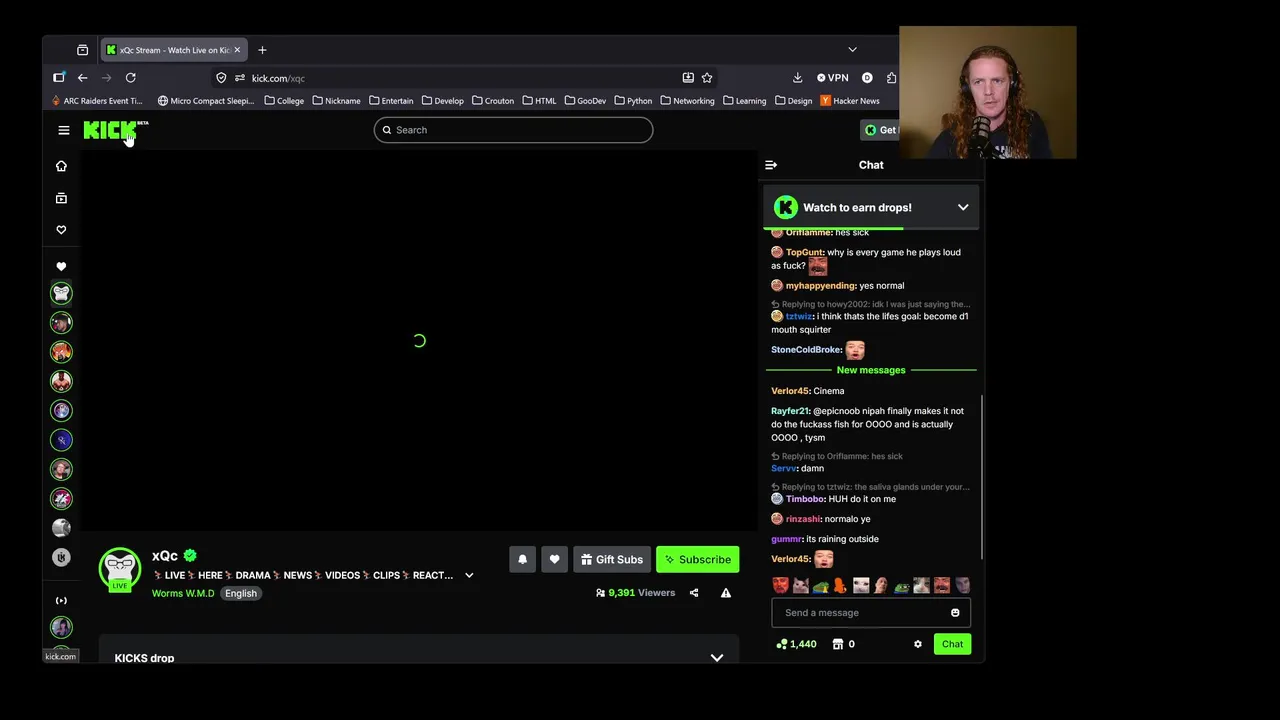Insert the bald man emote

coord(881,586)
